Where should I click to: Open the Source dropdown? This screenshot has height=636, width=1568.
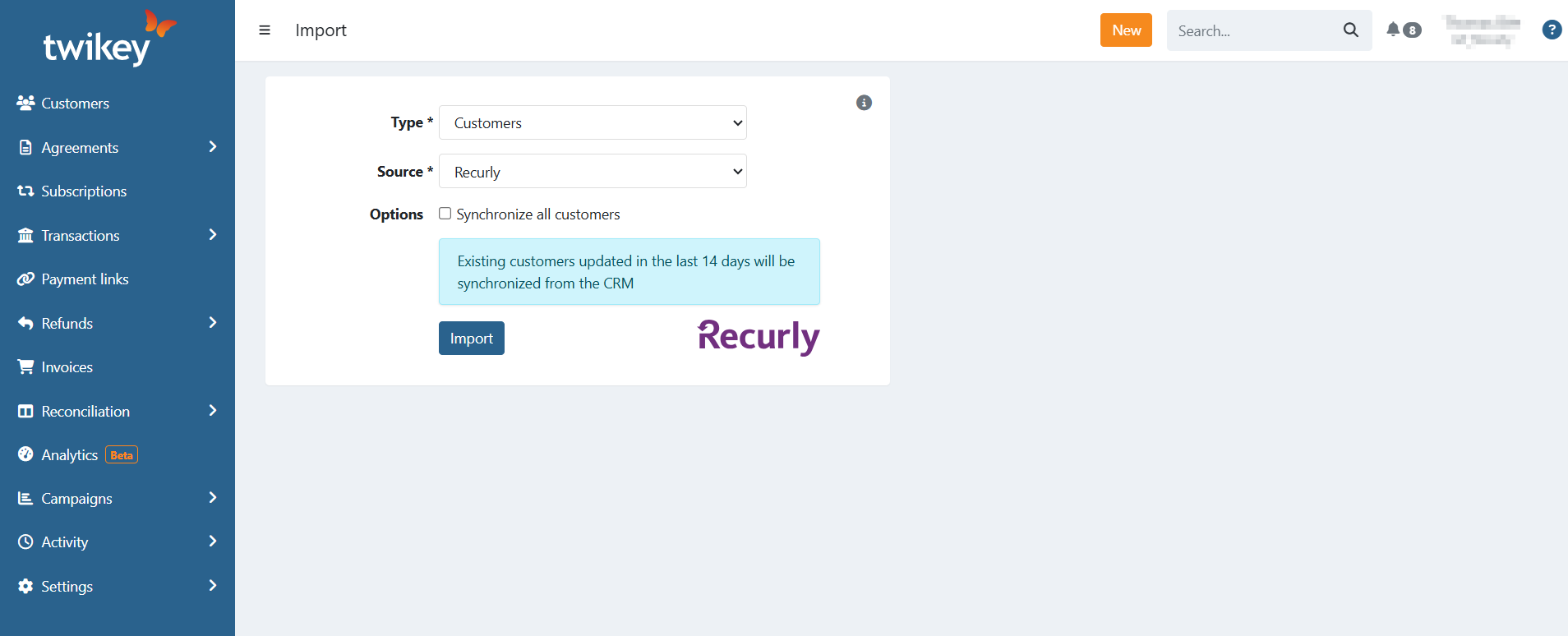point(593,172)
